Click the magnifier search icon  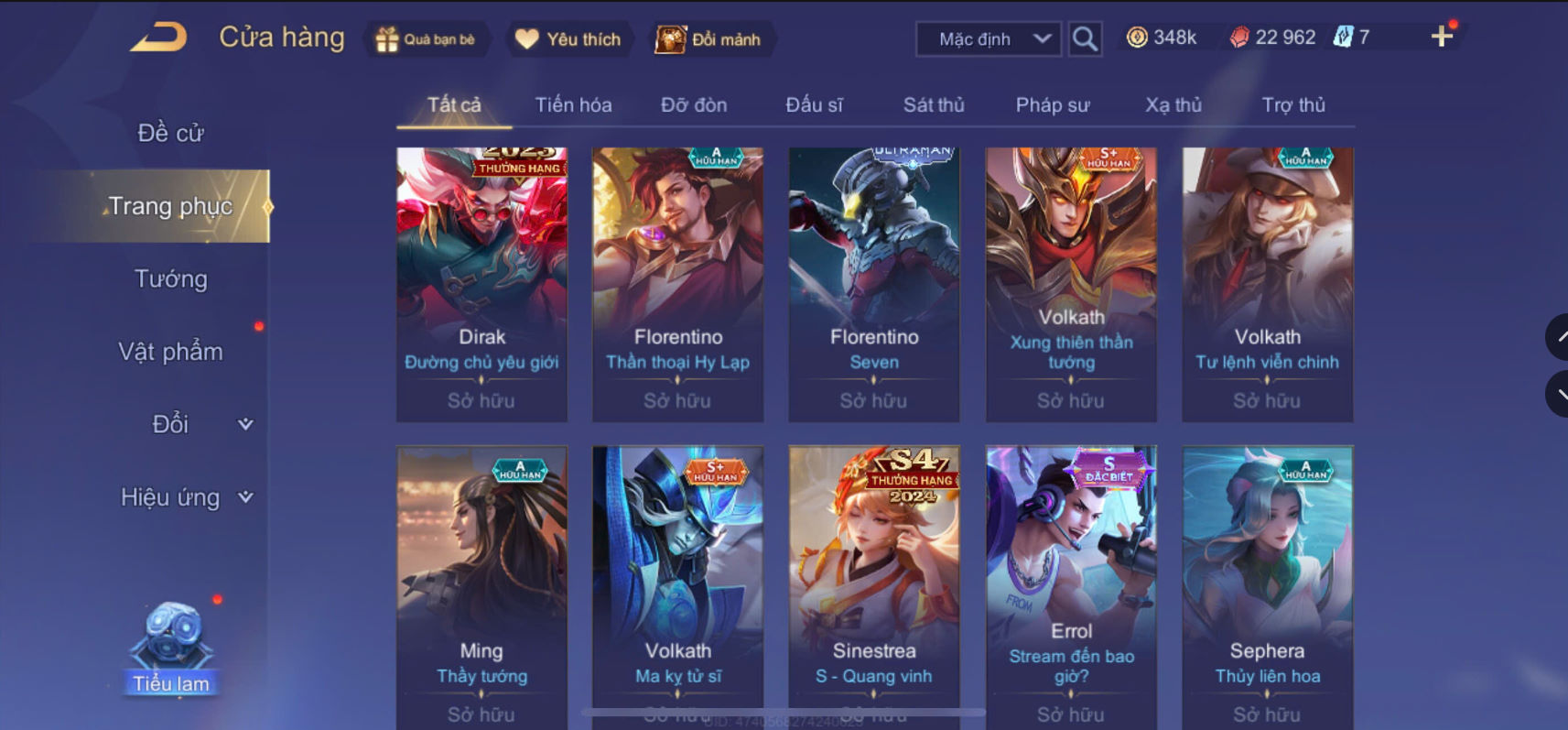1085,38
